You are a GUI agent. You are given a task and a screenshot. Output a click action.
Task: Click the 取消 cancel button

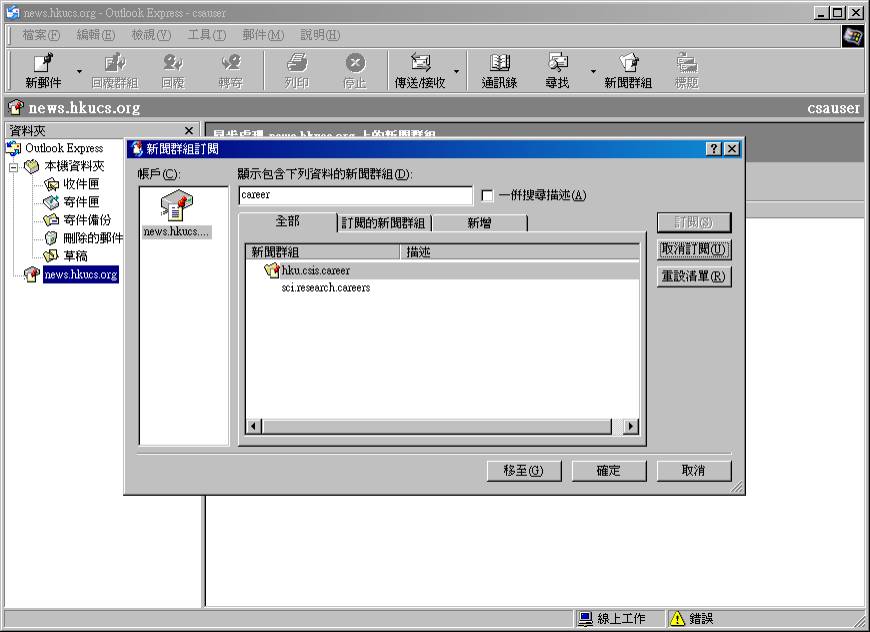694,471
